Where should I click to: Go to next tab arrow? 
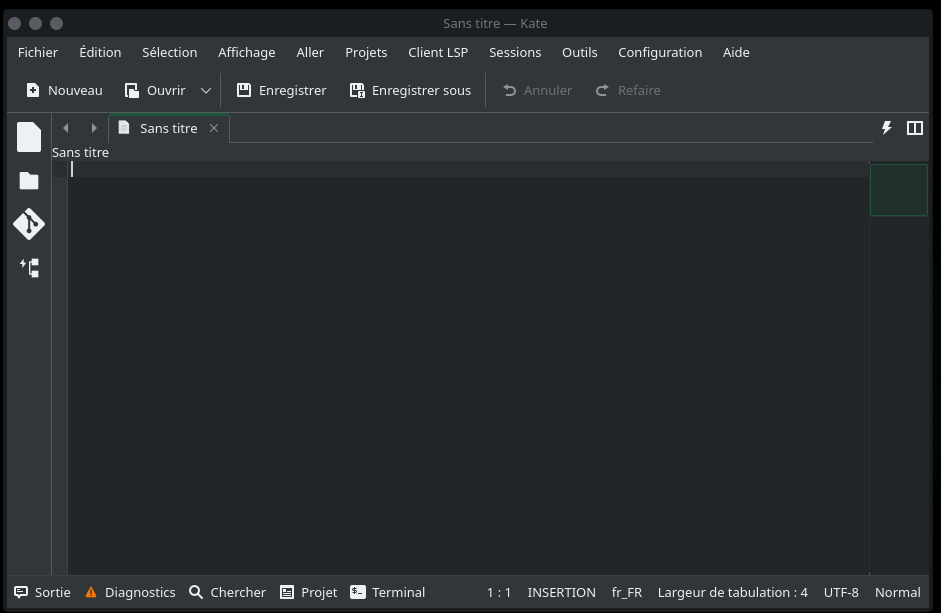(x=94, y=128)
